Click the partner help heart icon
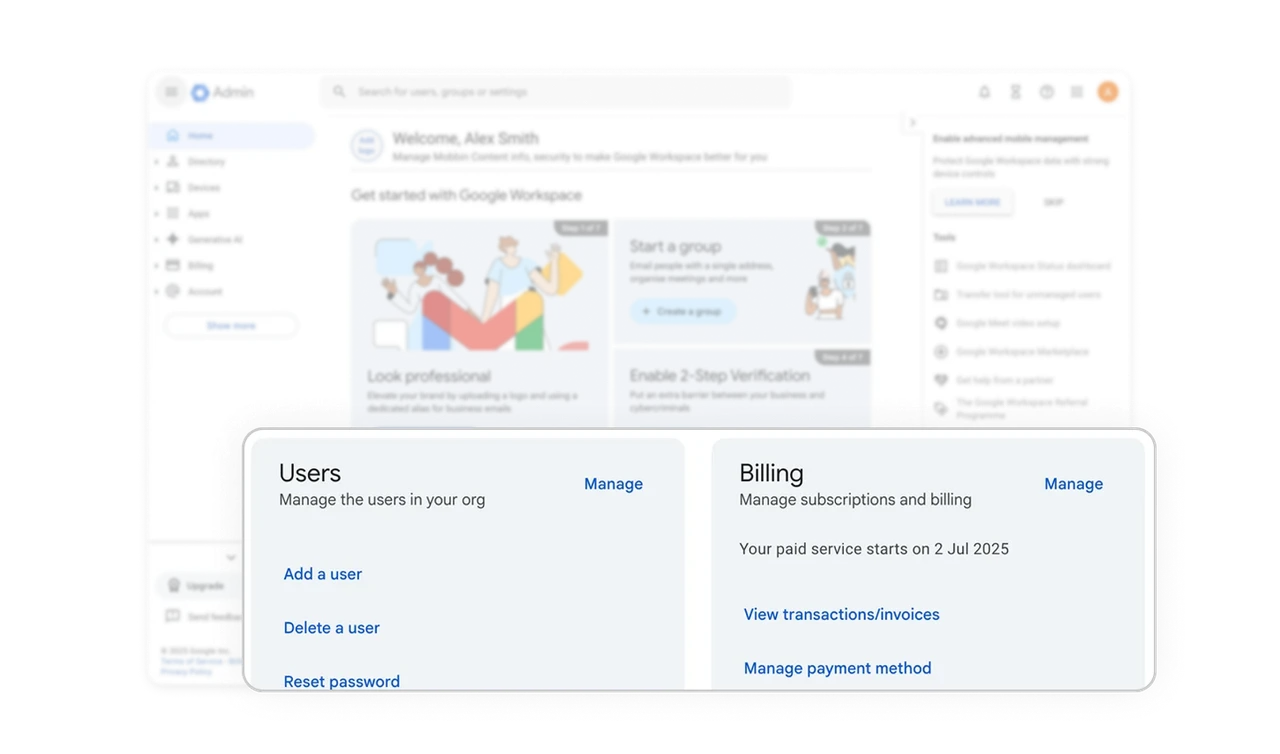 click(941, 380)
